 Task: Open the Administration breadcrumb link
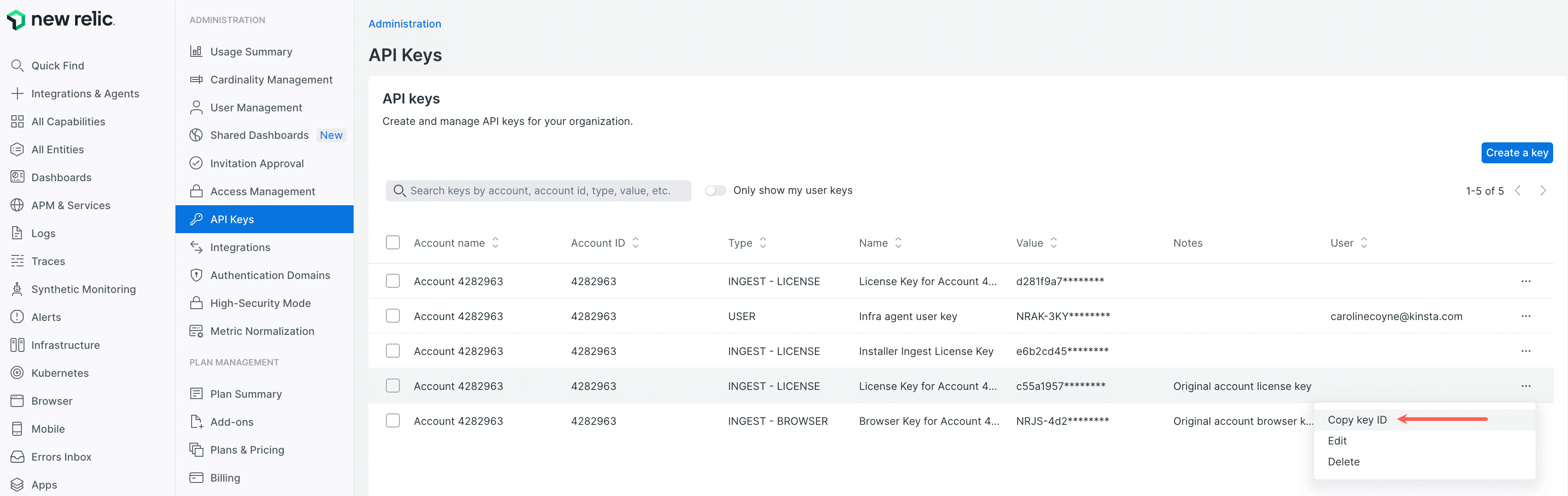[404, 24]
